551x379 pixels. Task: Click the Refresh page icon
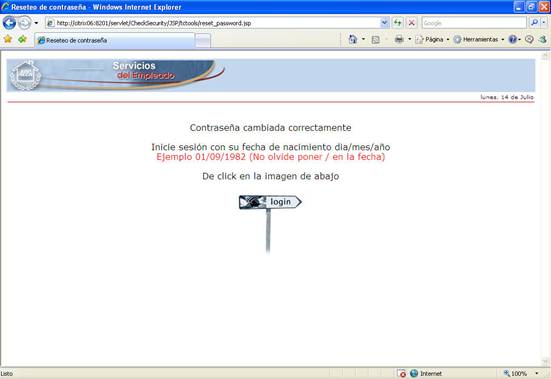[x=397, y=23]
